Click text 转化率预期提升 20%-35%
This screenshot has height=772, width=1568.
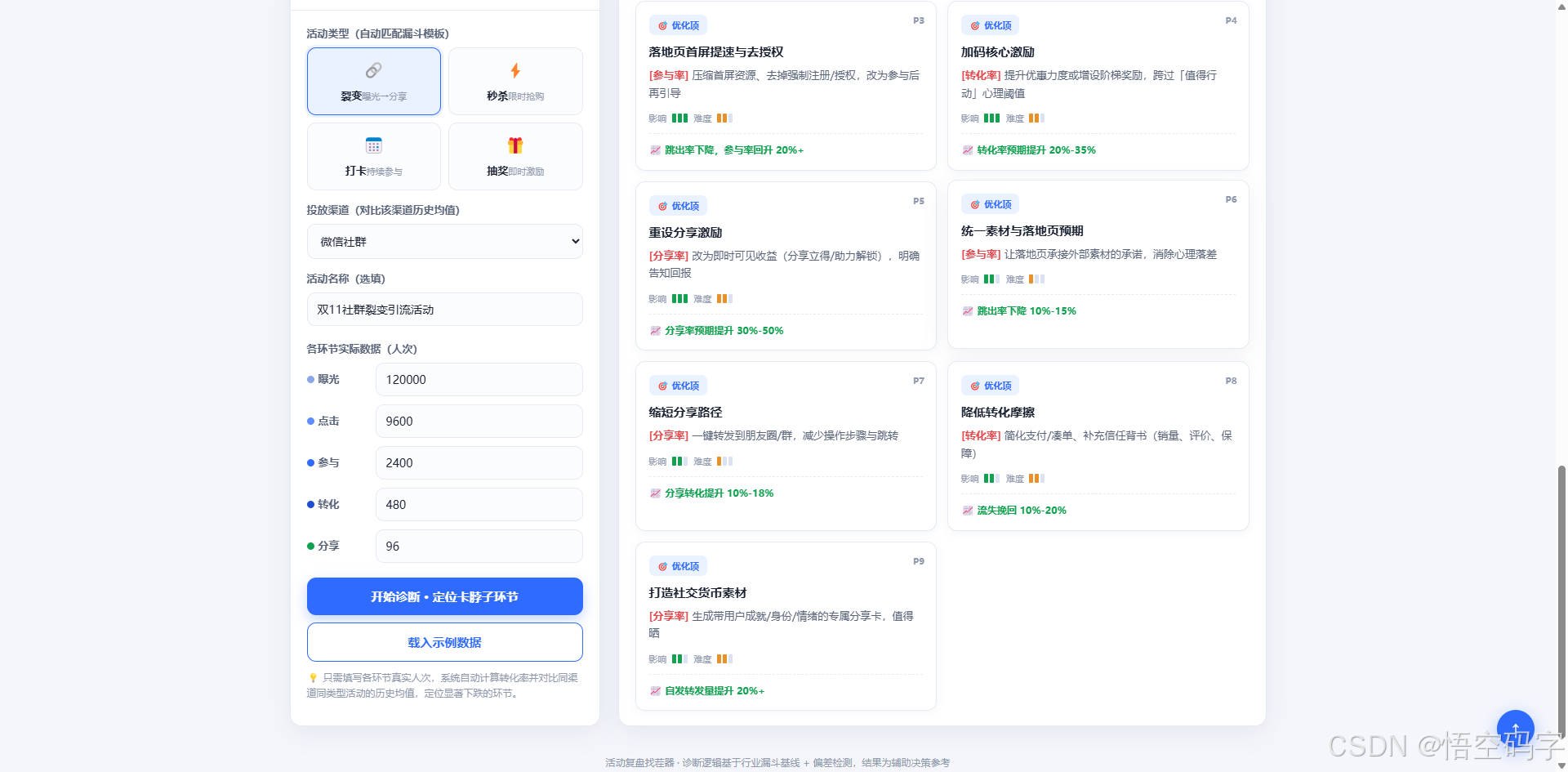pos(1036,150)
